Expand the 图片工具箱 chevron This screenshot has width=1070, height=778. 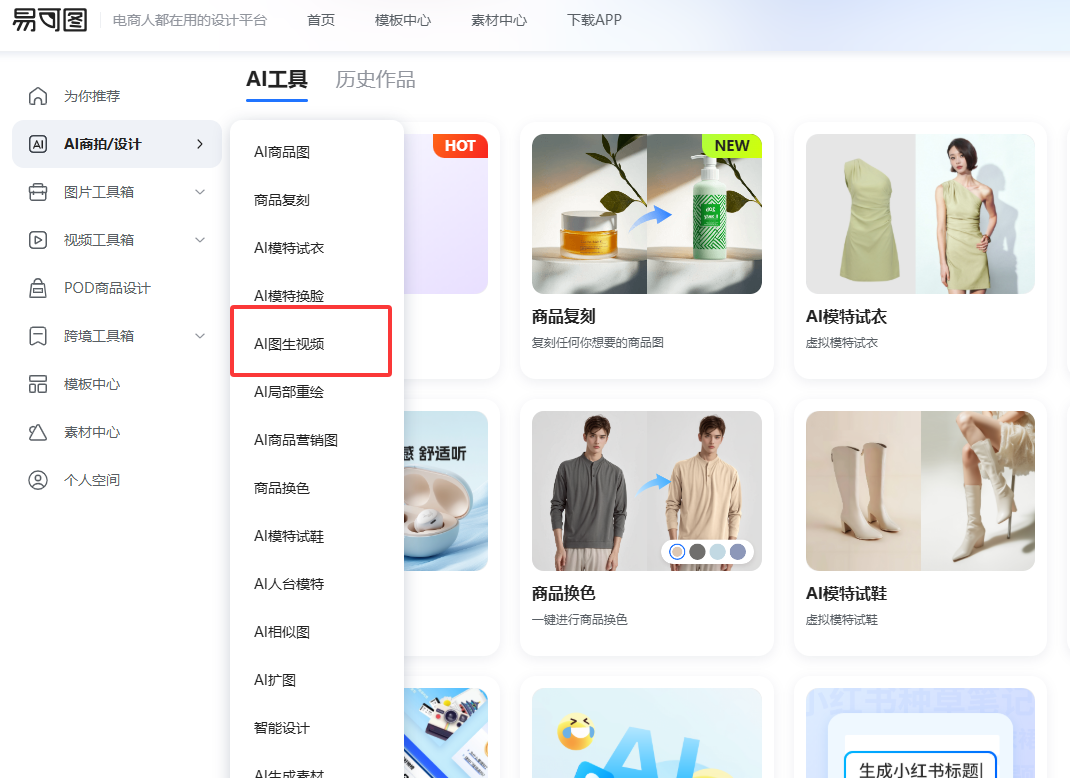(x=200, y=192)
